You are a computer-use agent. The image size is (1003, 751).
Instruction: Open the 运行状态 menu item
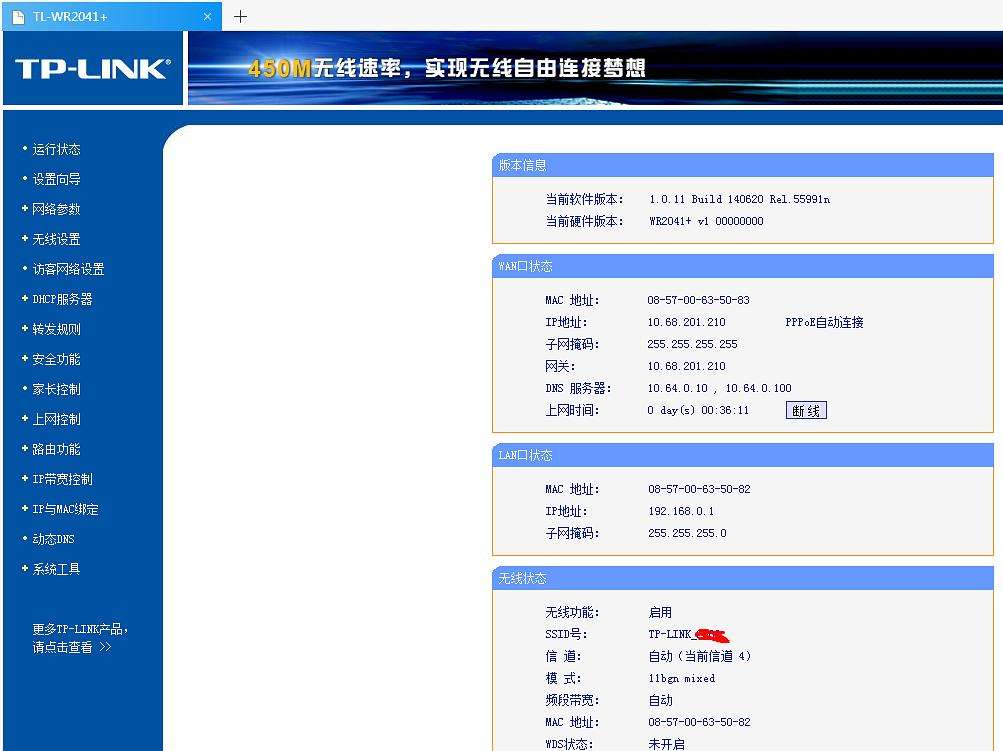click(x=56, y=149)
